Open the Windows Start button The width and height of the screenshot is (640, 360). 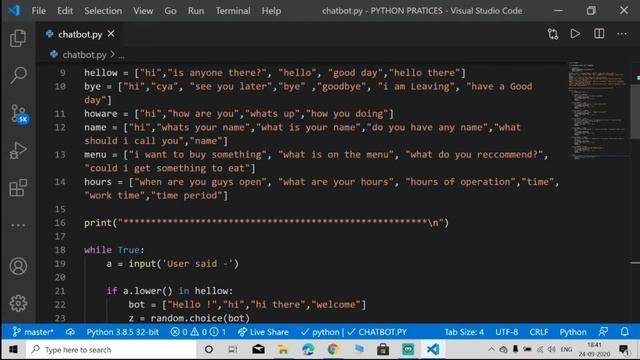[x=13, y=350]
